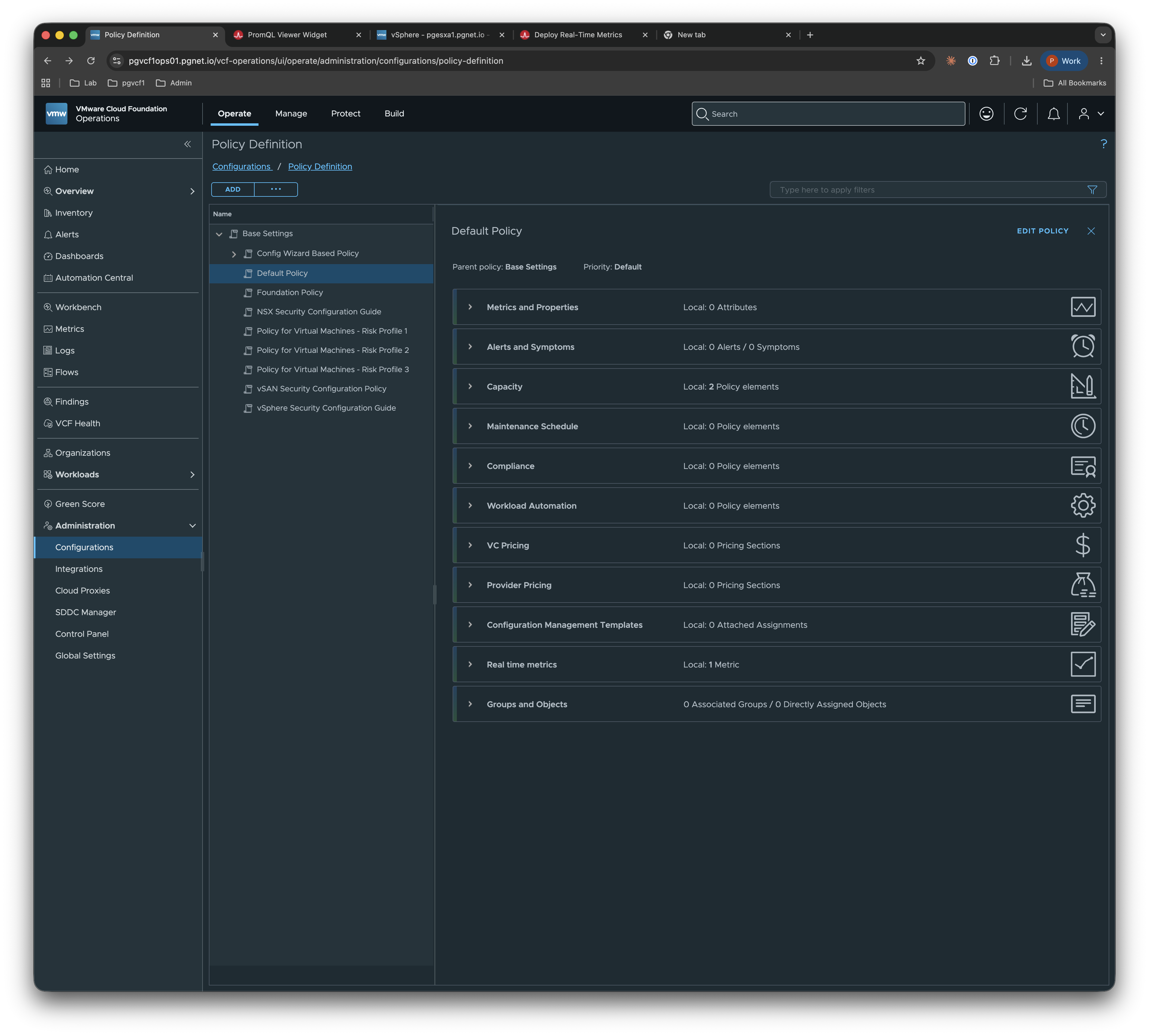Image resolution: width=1149 pixels, height=1036 pixels.
Task: Click the Metrics and Properties chart icon
Action: click(x=1083, y=307)
